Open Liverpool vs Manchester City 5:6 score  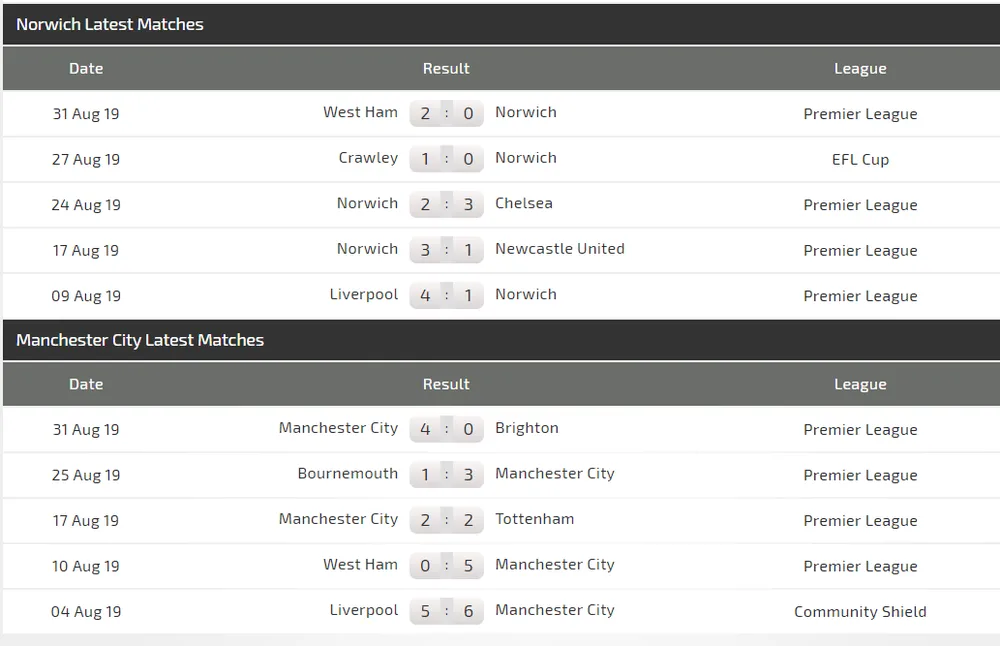pos(446,612)
